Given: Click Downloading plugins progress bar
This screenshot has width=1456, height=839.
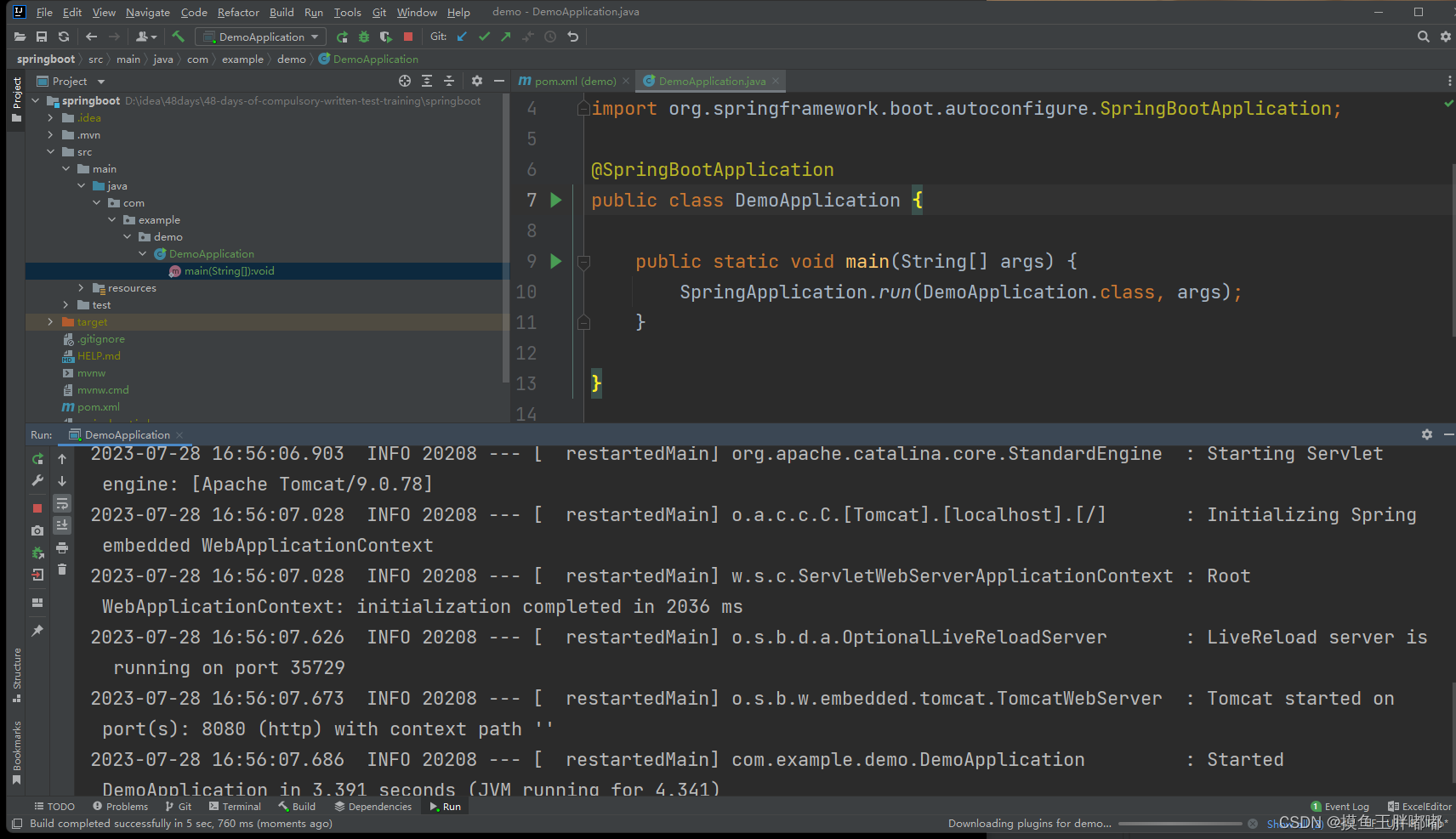Looking at the screenshot, I should click(1180, 824).
